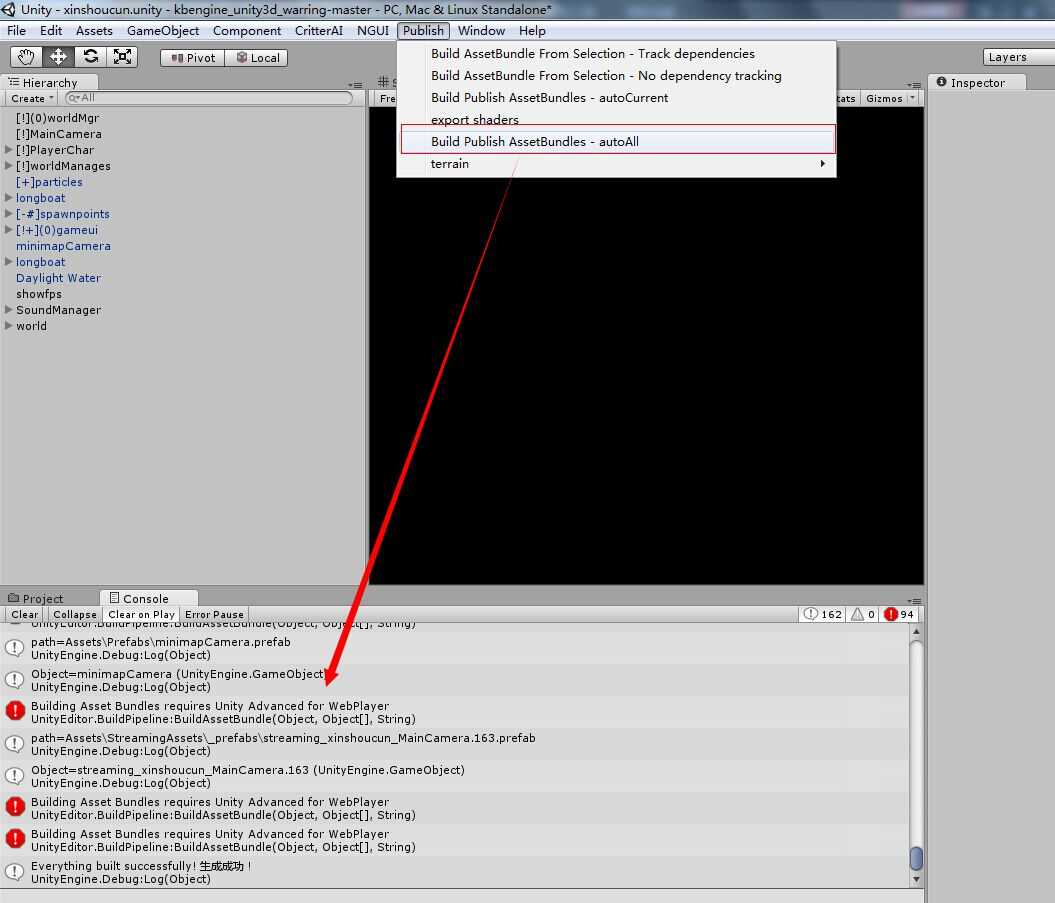This screenshot has width=1055, height=903.
Task: Expand the [!]worldManages hierarchy item
Action: [x=9, y=166]
